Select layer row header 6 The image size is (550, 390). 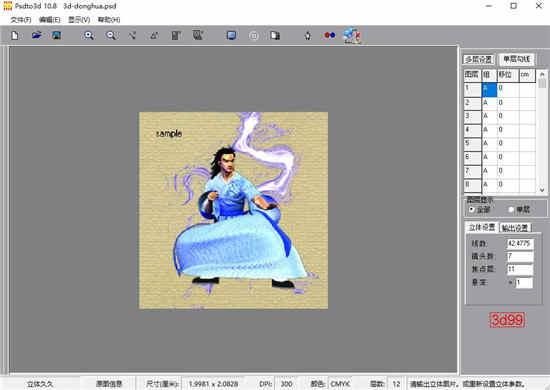[472, 157]
